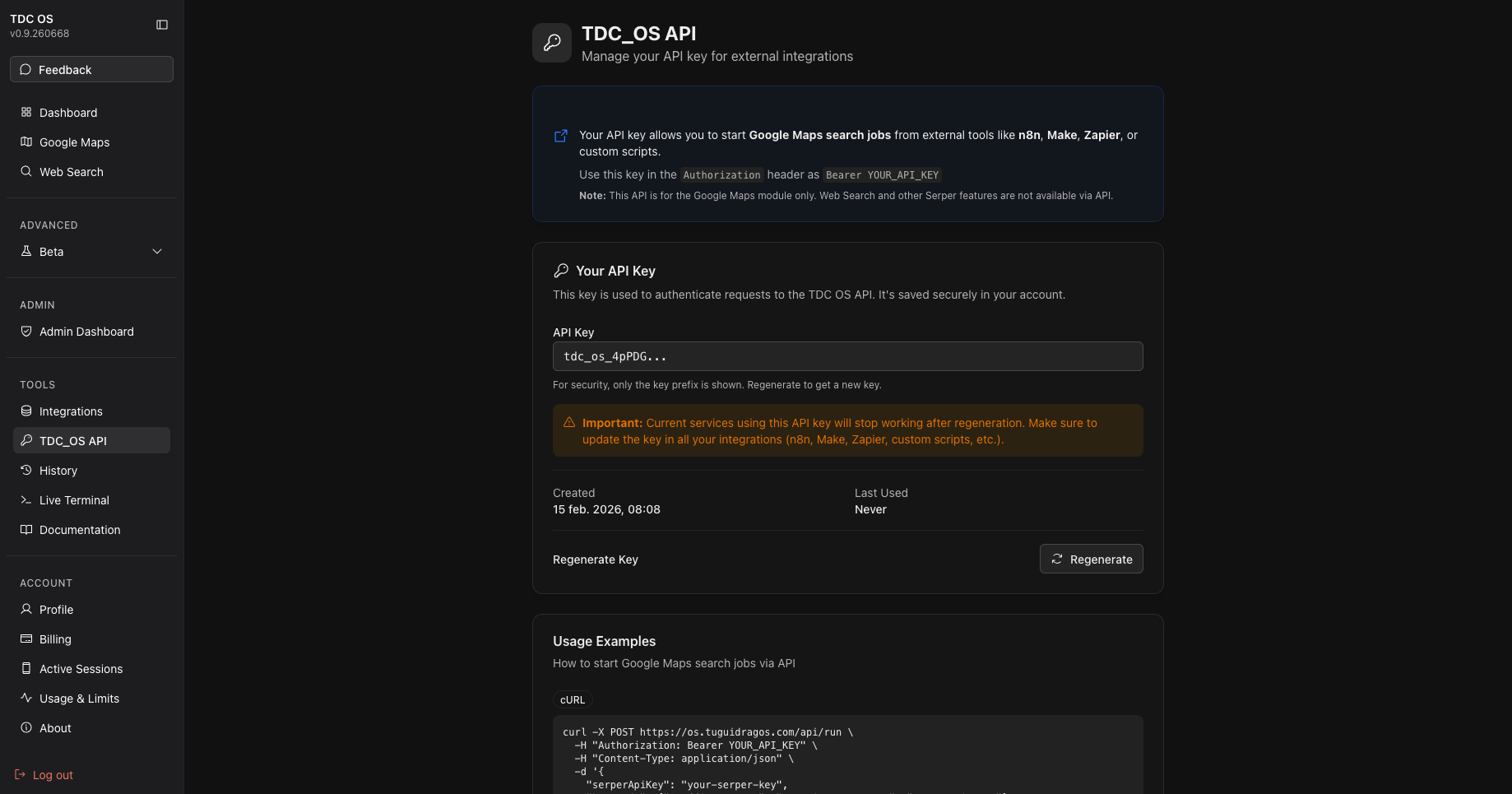Open the Feedback button

pyautogui.click(x=91, y=69)
